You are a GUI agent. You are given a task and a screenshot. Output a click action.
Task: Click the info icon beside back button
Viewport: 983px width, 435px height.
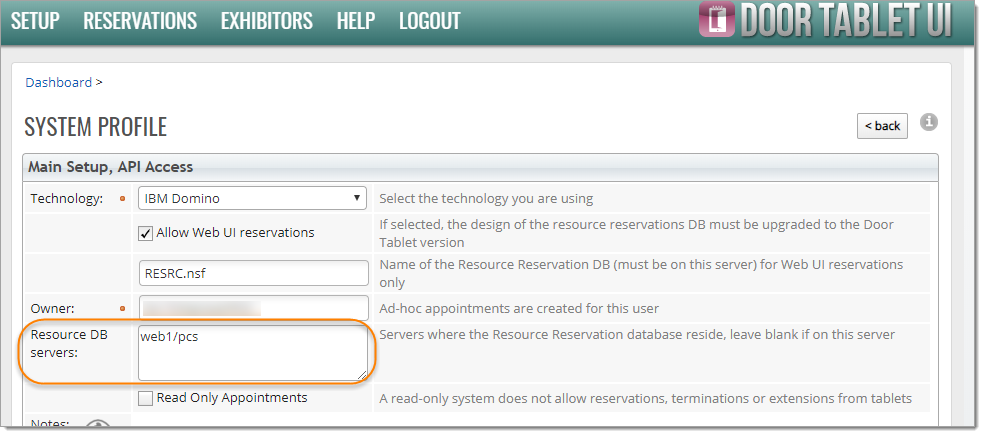928,122
